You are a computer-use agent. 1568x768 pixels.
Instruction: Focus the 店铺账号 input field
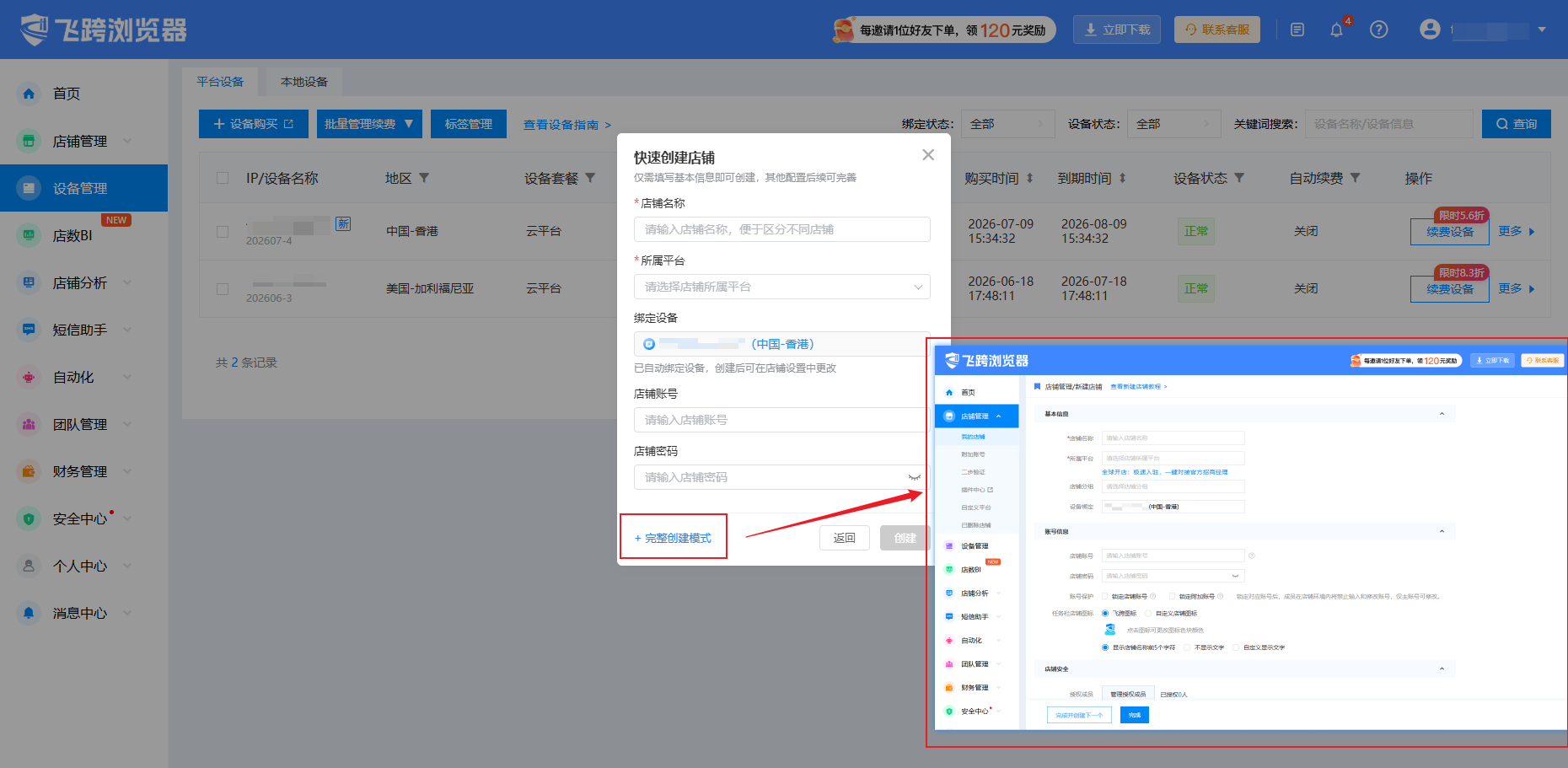pos(782,420)
